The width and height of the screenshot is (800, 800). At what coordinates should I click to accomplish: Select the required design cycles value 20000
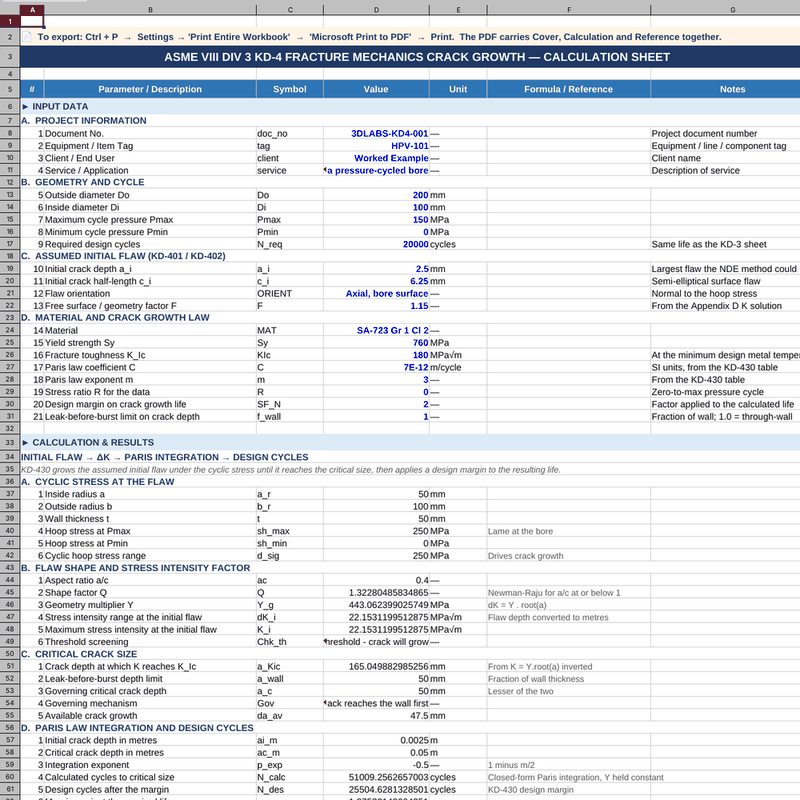[376, 244]
